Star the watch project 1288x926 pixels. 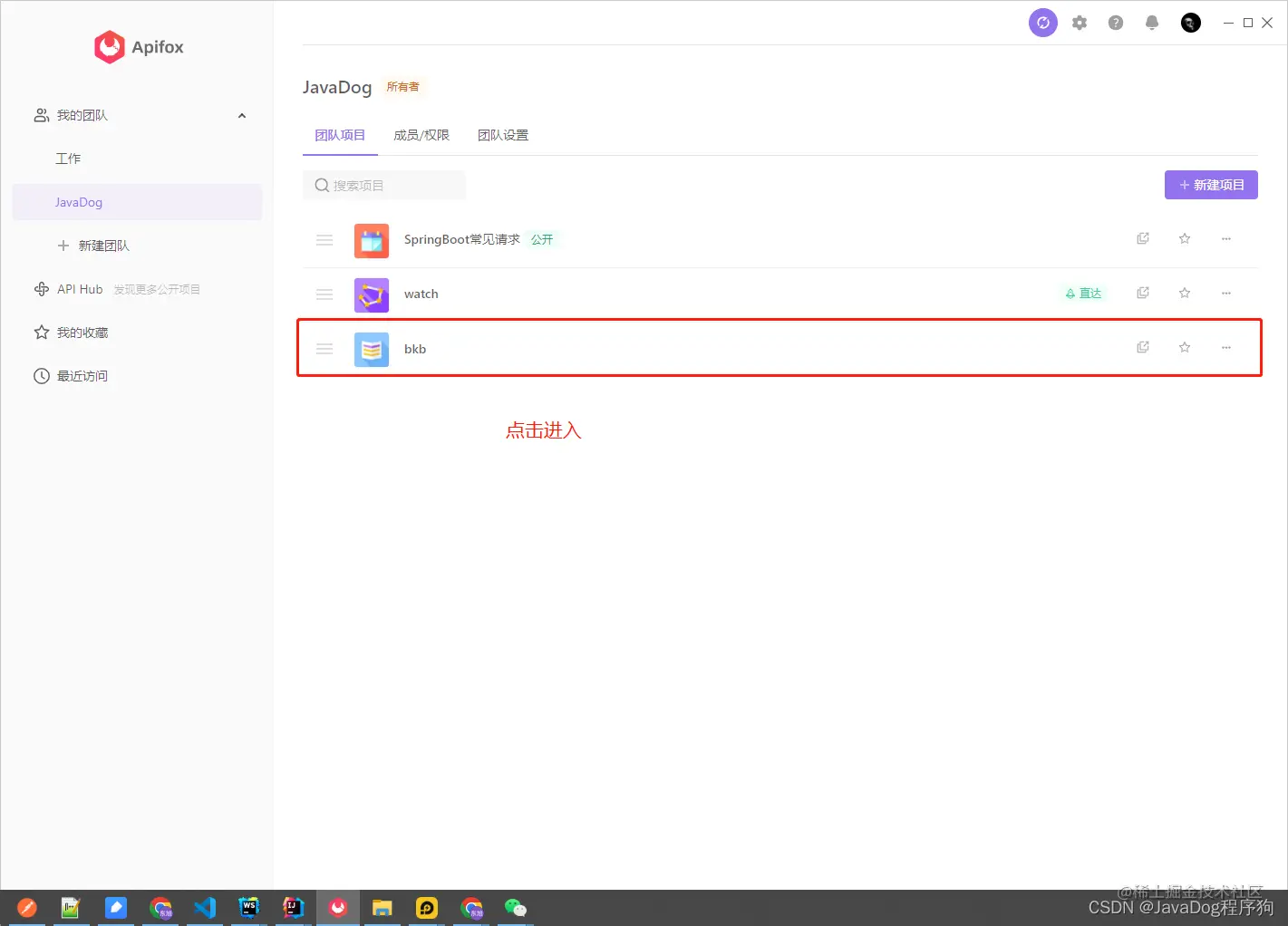(1185, 293)
